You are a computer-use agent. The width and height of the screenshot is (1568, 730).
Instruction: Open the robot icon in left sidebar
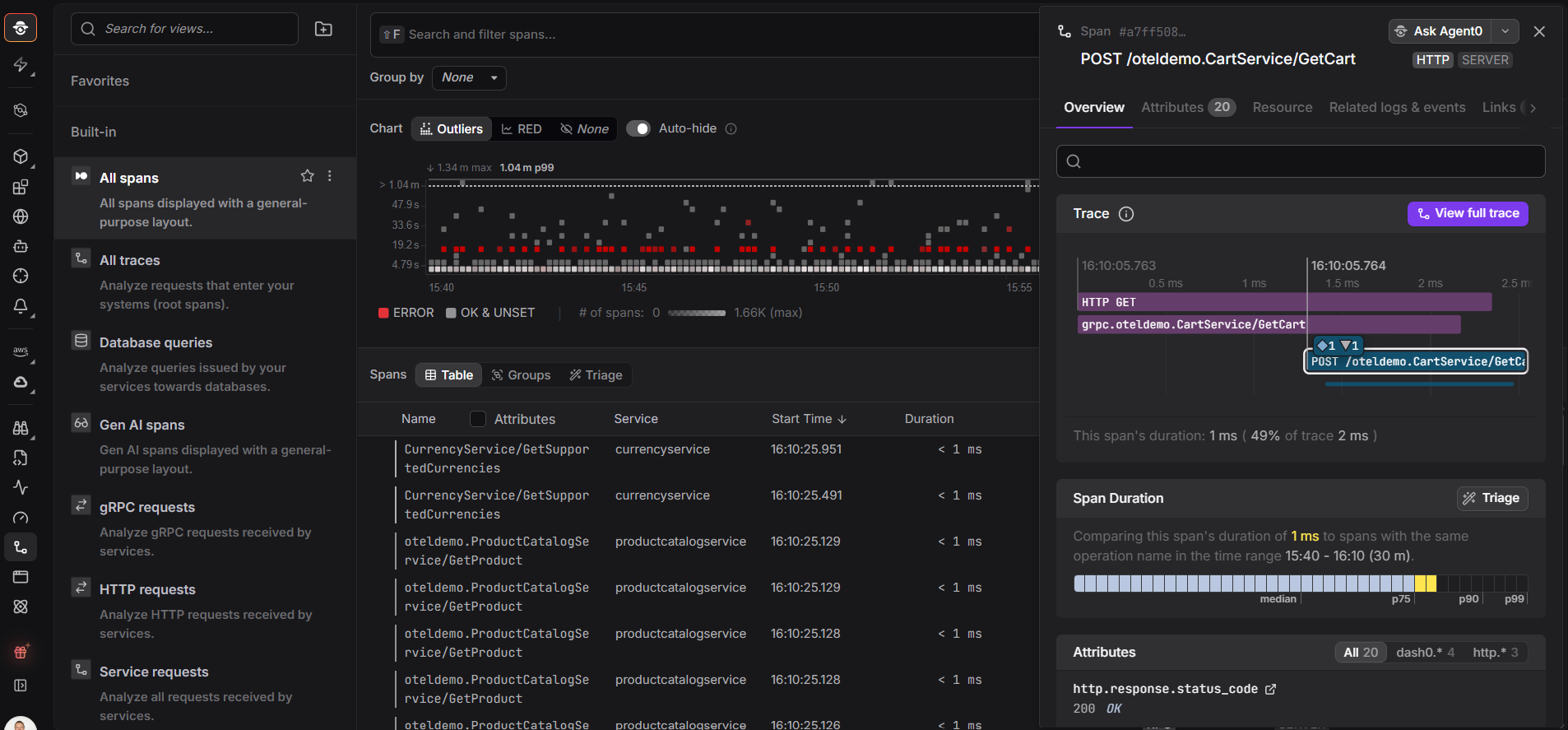point(21,246)
